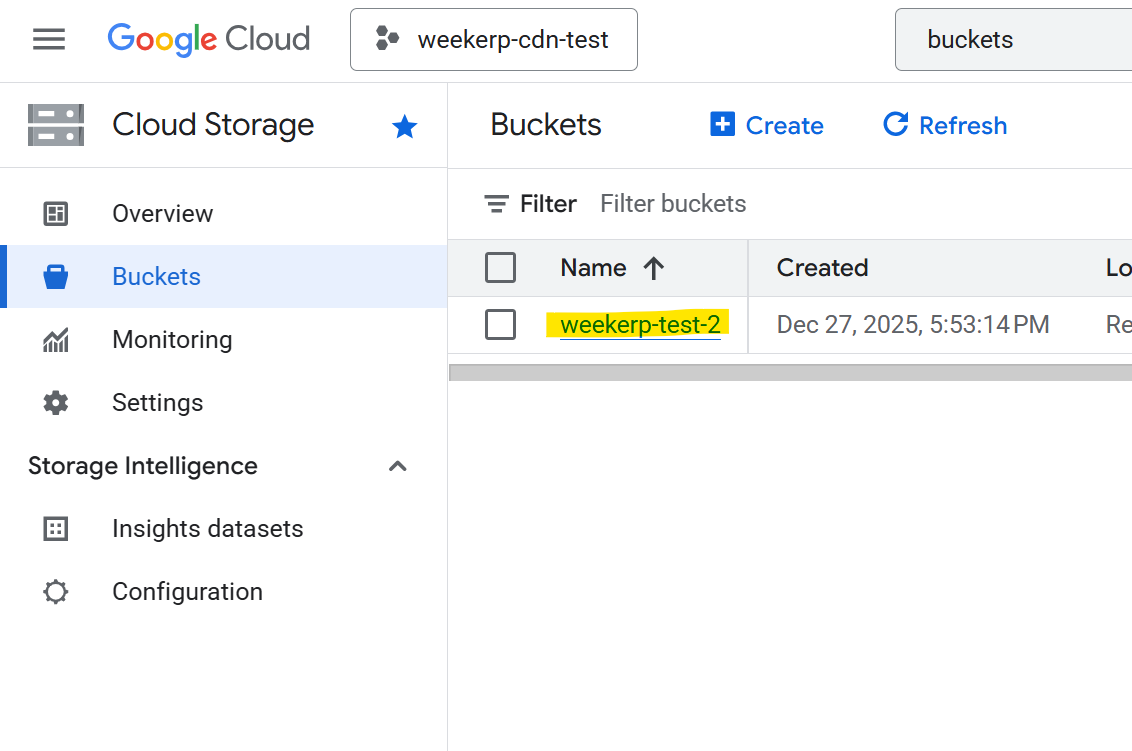Open the weekerp-test-2 bucket link
The width and height of the screenshot is (1132, 751).
click(640, 325)
